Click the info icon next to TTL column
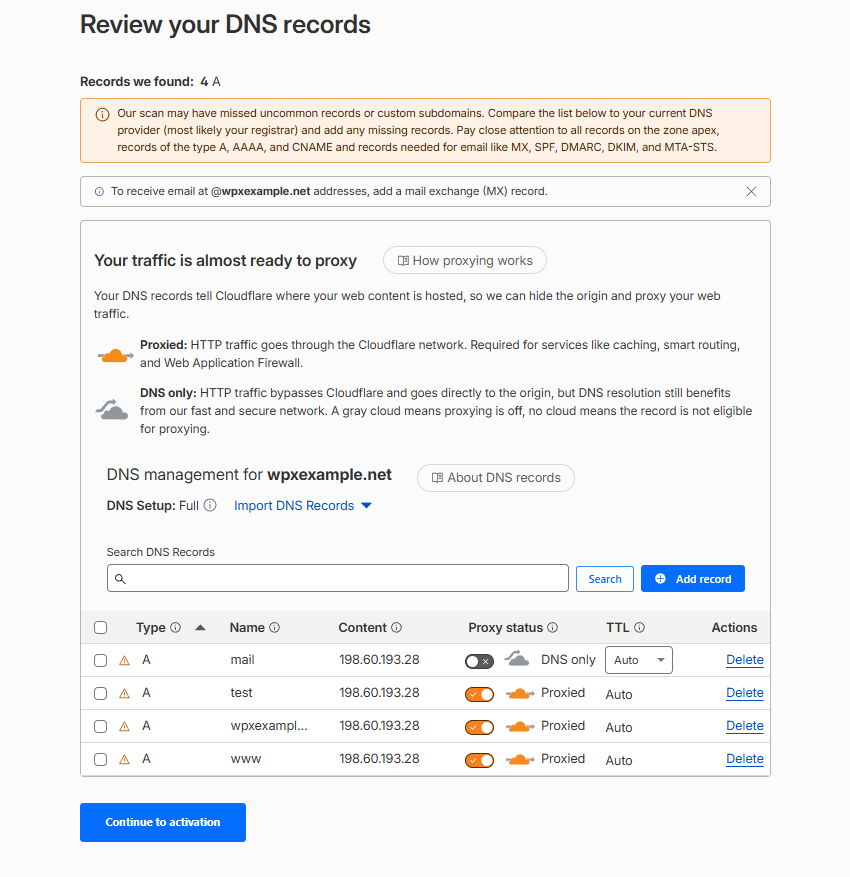The height and width of the screenshot is (877, 850). [639, 628]
